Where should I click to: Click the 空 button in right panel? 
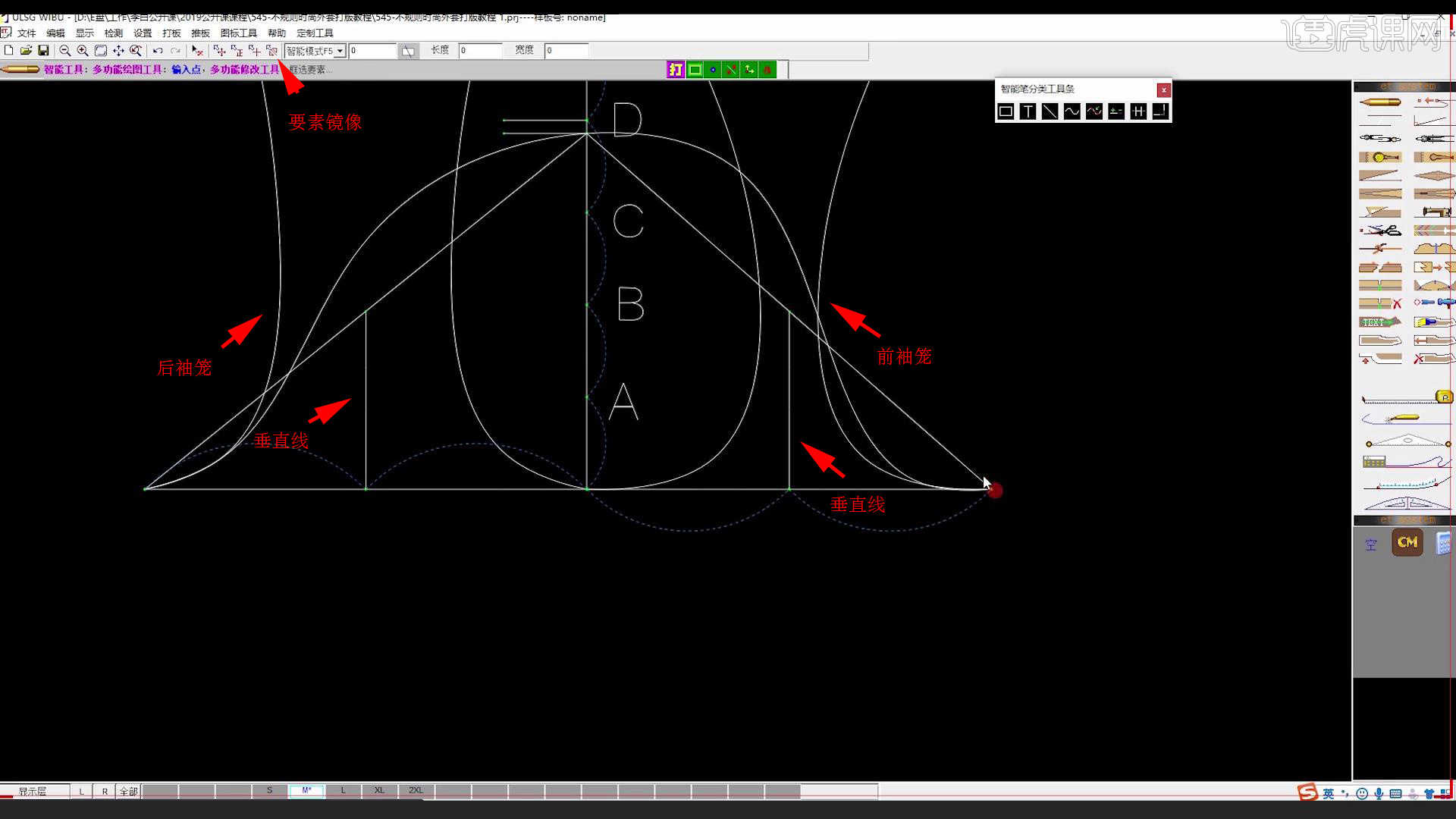click(x=1371, y=544)
